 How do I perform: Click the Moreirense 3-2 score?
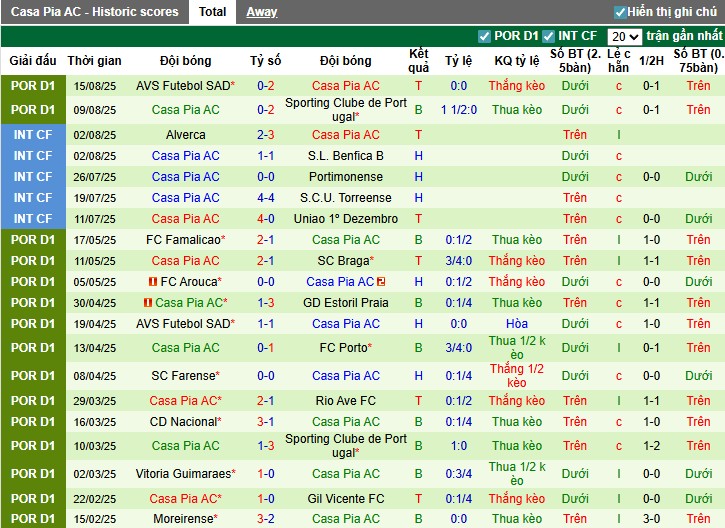coord(266,519)
